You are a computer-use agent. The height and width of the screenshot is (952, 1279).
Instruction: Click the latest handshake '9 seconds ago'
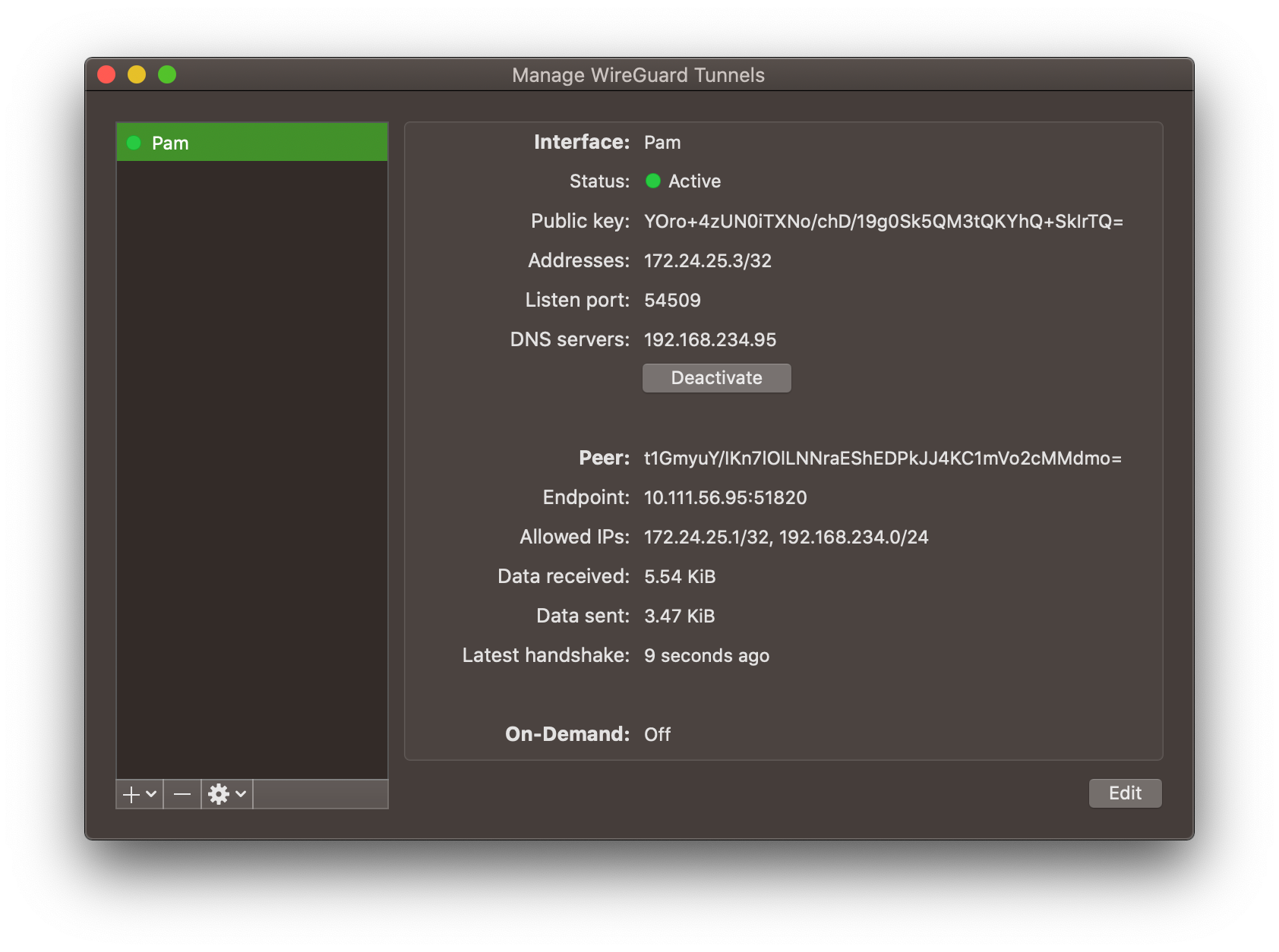(706, 655)
